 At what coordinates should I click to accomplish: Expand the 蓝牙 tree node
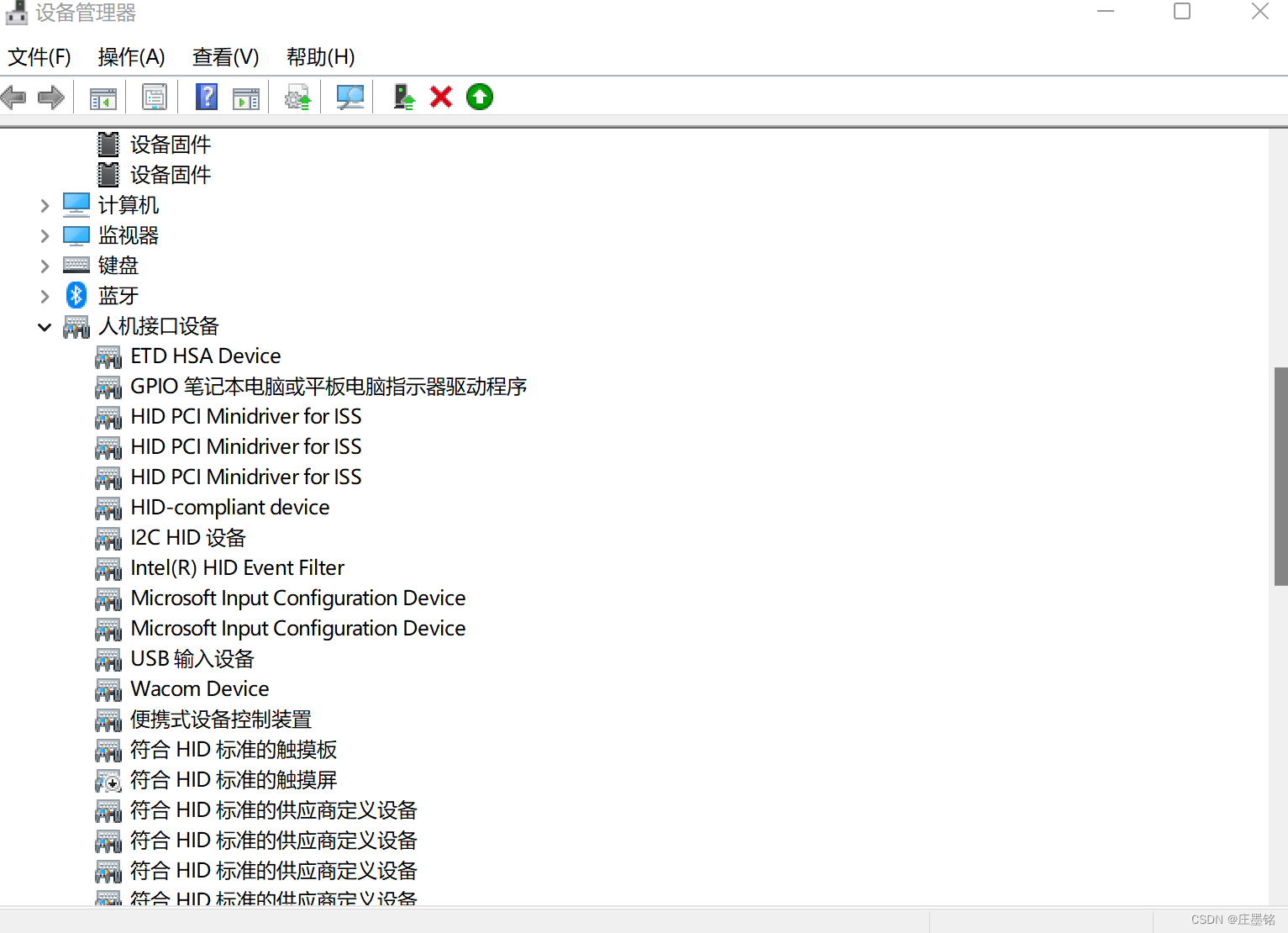pyautogui.click(x=45, y=296)
